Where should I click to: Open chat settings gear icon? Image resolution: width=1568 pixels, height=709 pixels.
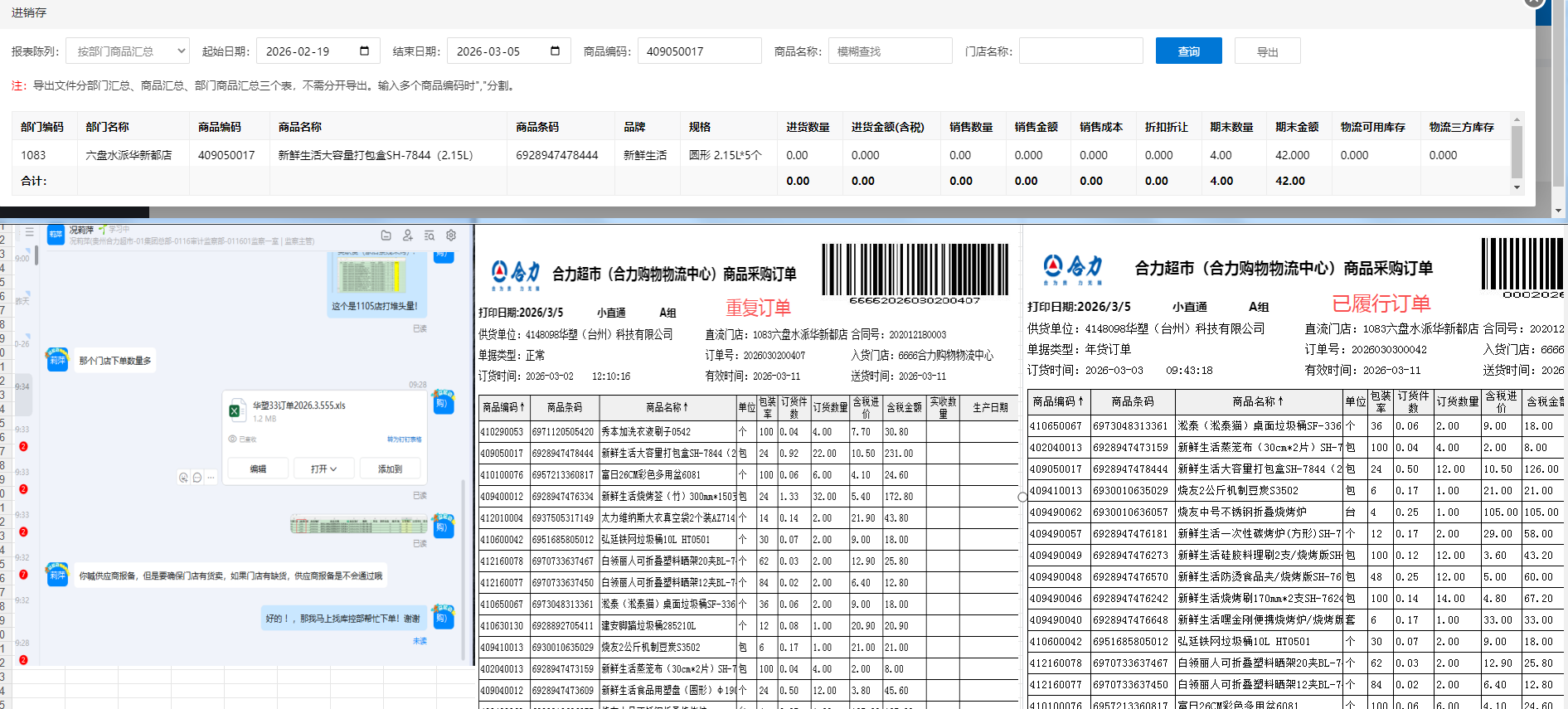(x=451, y=236)
